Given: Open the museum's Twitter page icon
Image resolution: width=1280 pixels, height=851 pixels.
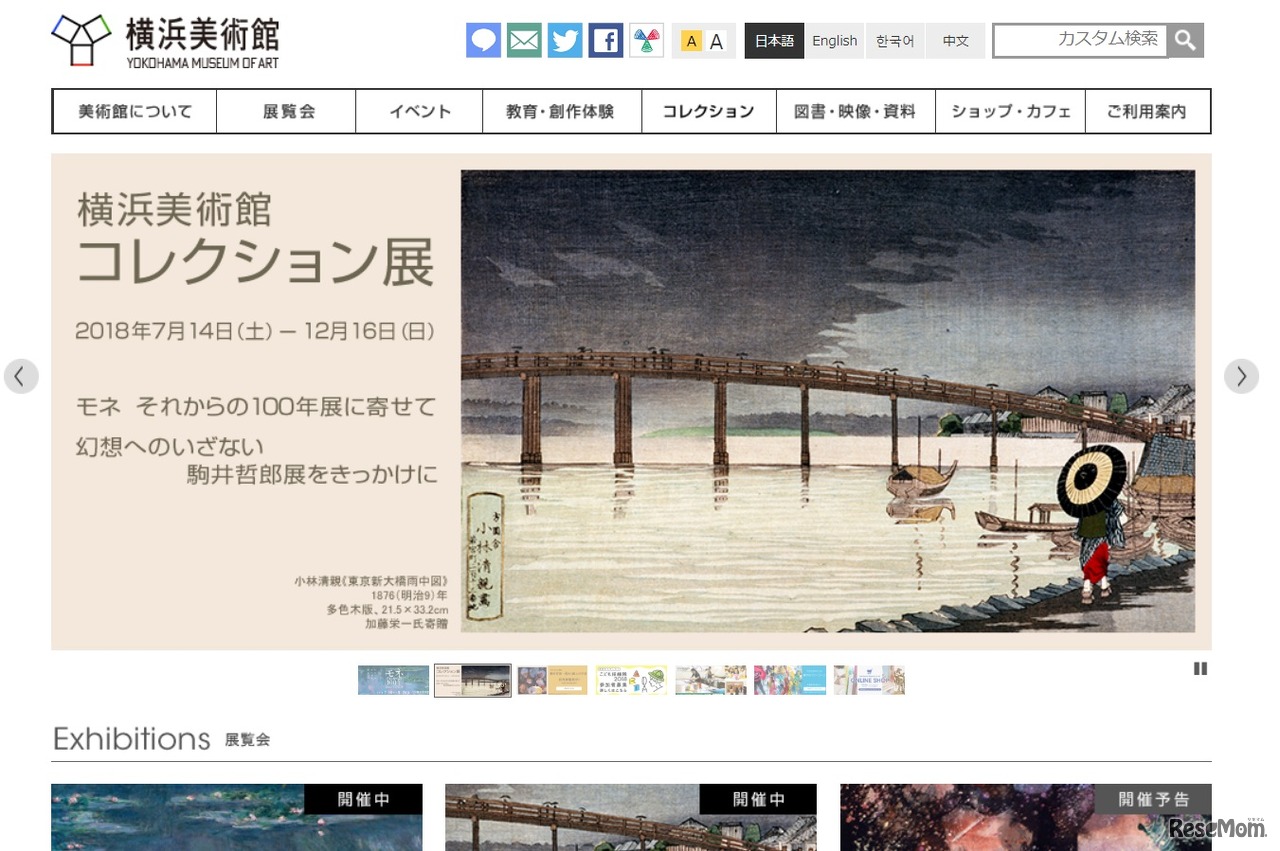Looking at the screenshot, I should (x=565, y=41).
